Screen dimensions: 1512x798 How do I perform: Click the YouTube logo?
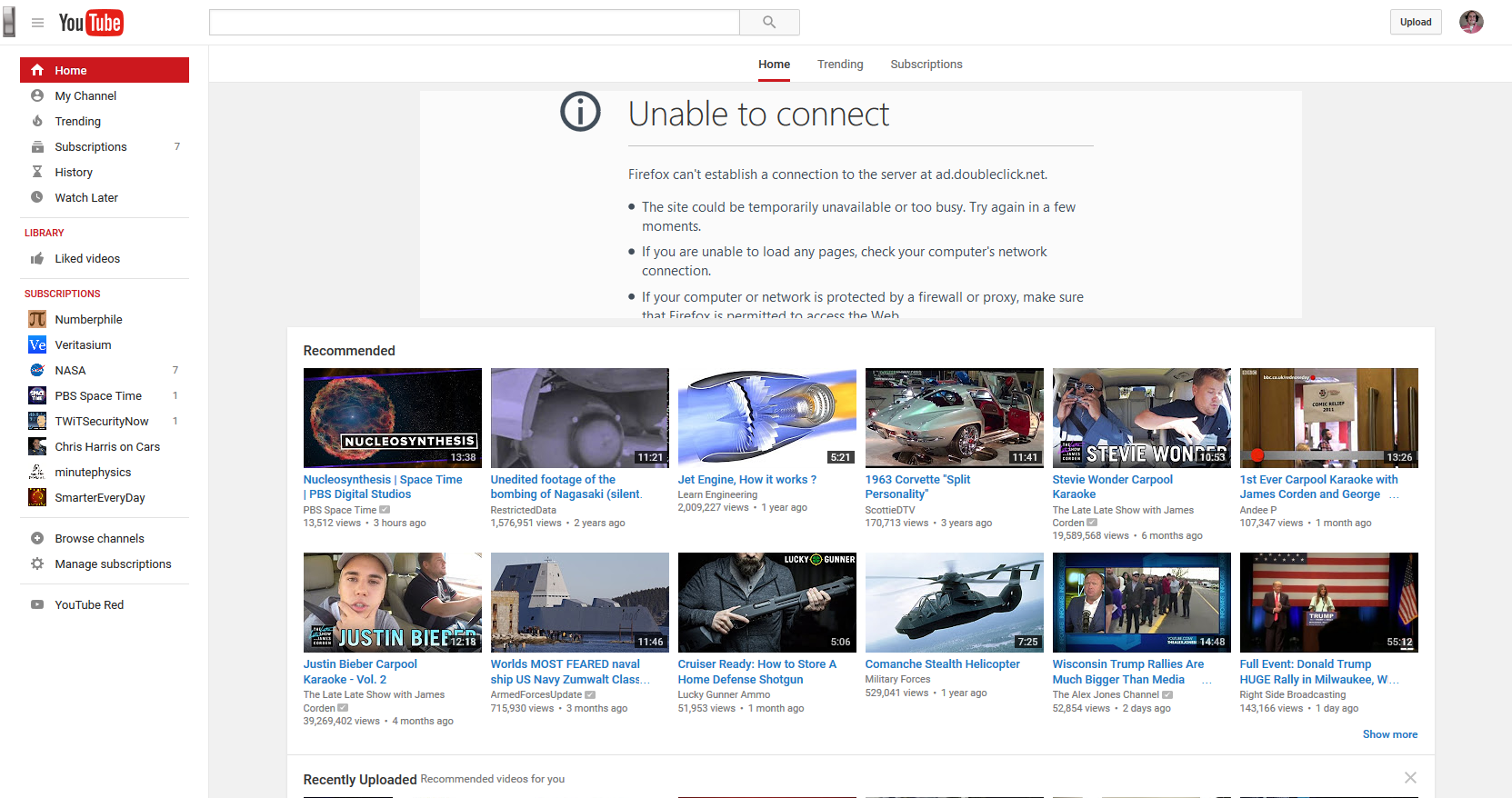[91, 23]
